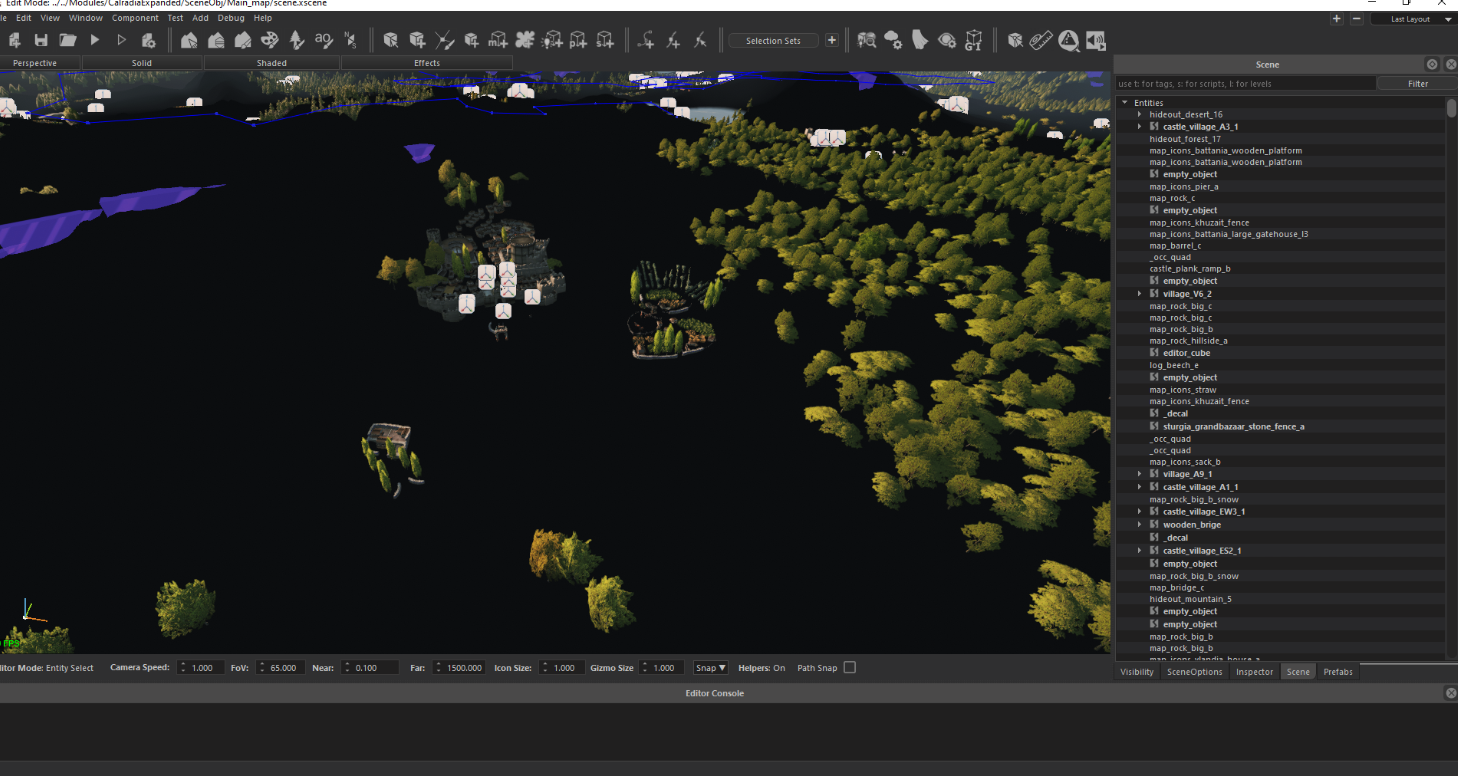The height and width of the screenshot is (776, 1458).
Task: Click the add particle 'p+' cube icon
Action: coord(578,40)
